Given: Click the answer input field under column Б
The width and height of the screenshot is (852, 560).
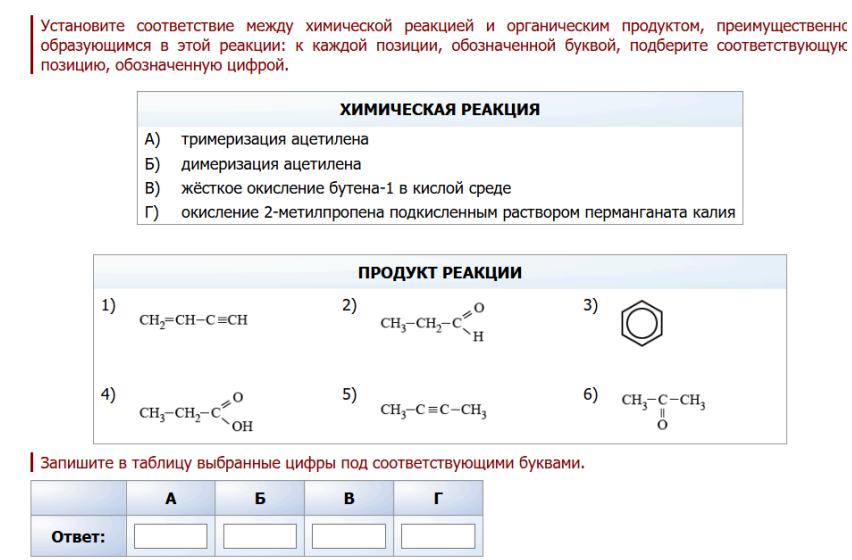Looking at the screenshot, I should point(259,537).
